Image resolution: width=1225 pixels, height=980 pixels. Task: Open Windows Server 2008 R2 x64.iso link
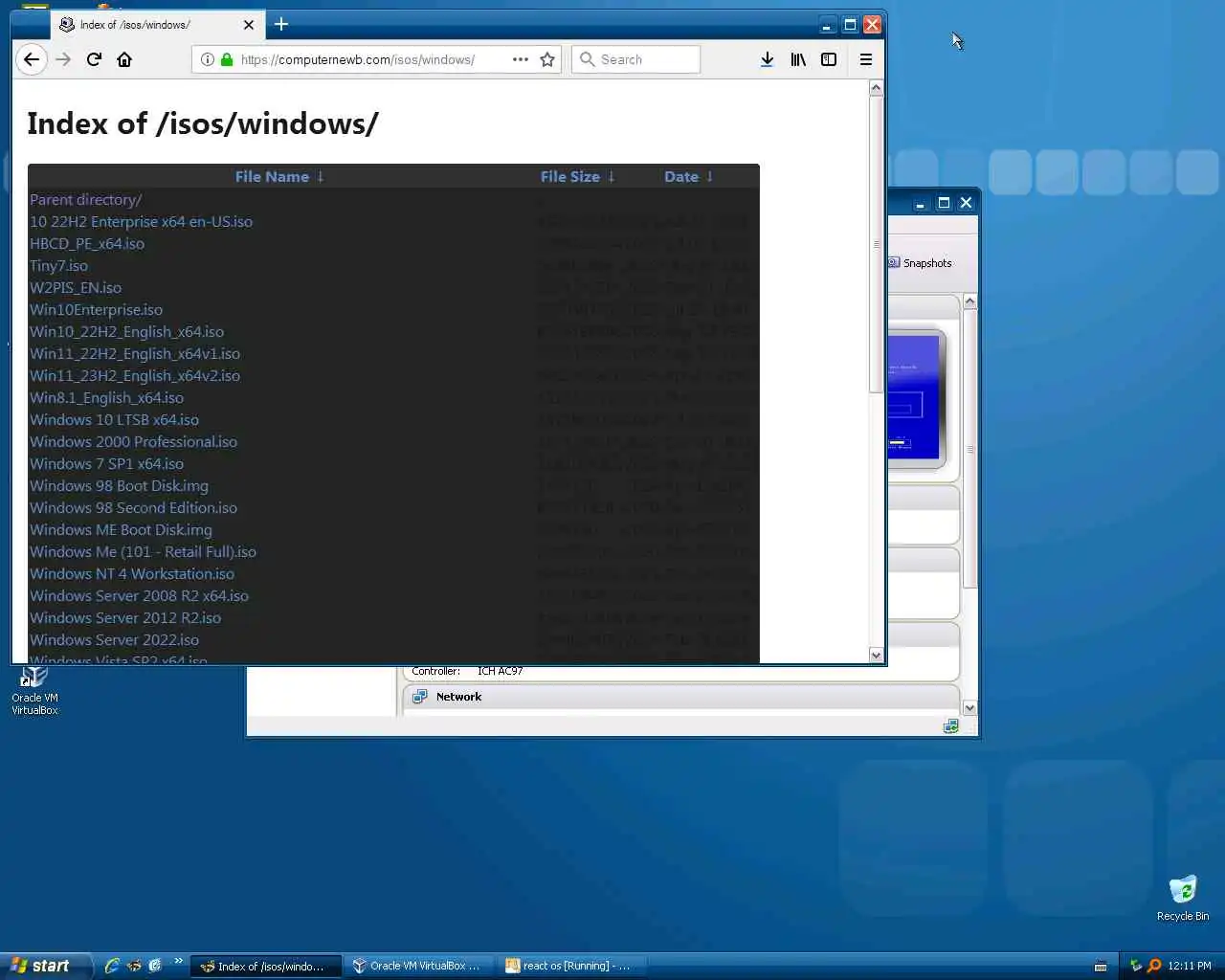(139, 595)
